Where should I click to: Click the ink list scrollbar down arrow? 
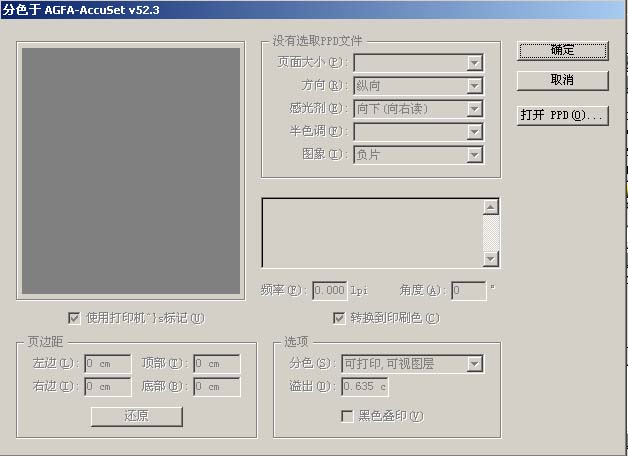coord(491,259)
